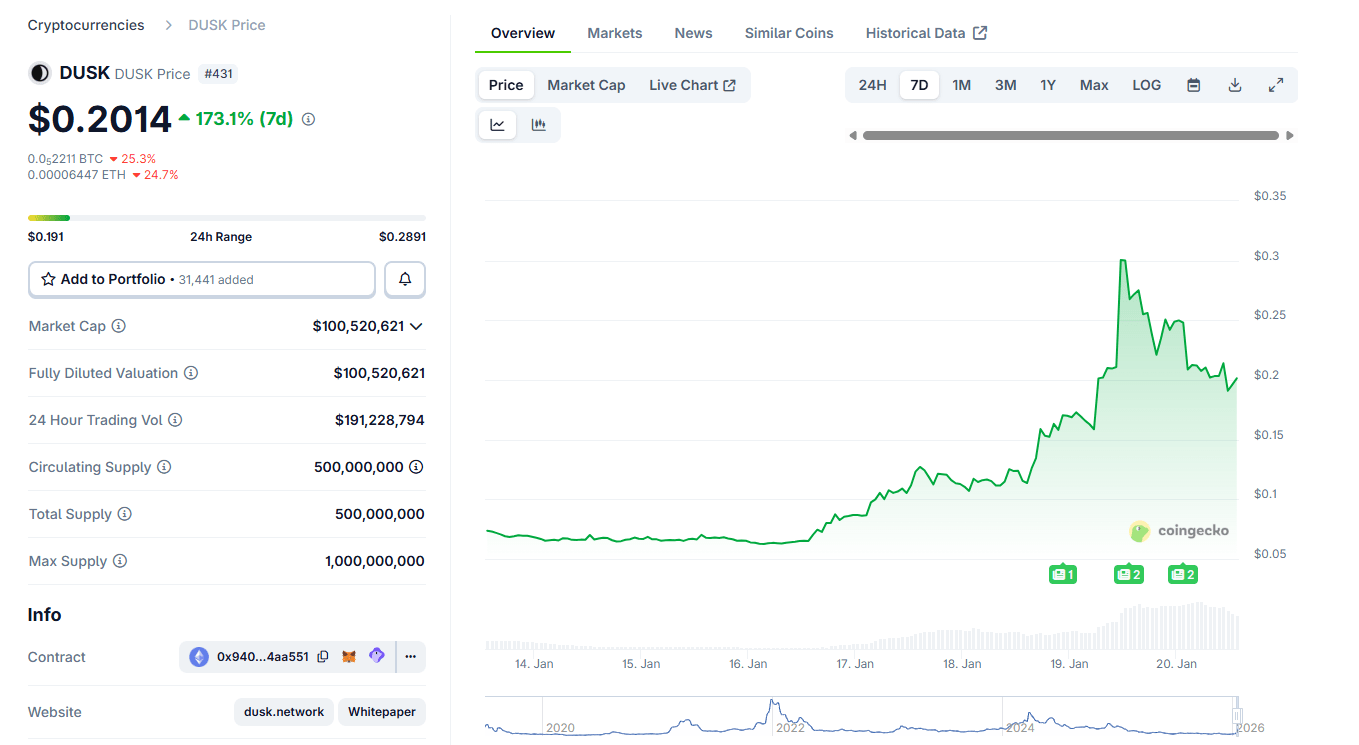The height and width of the screenshot is (745, 1359).
Task: Open the Similar Coins tab
Action: [789, 33]
